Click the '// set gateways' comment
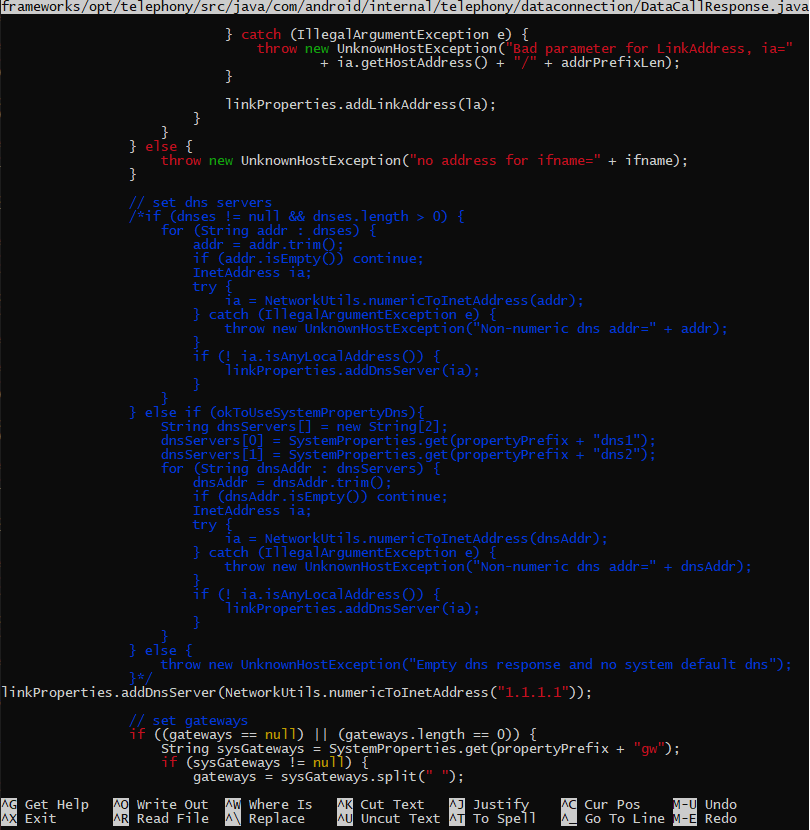The image size is (810, 830). [188, 720]
